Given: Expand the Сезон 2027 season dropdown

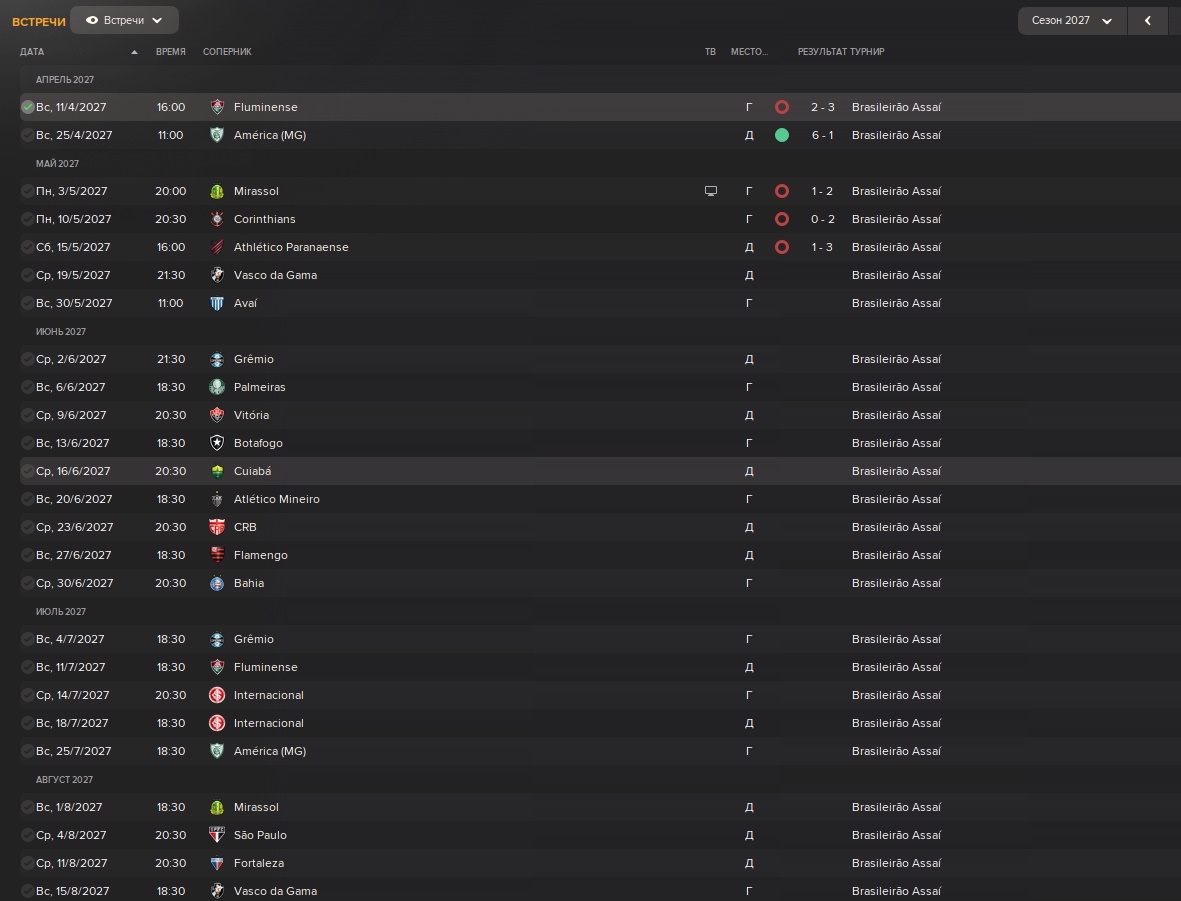Looking at the screenshot, I should coord(1072,20).
